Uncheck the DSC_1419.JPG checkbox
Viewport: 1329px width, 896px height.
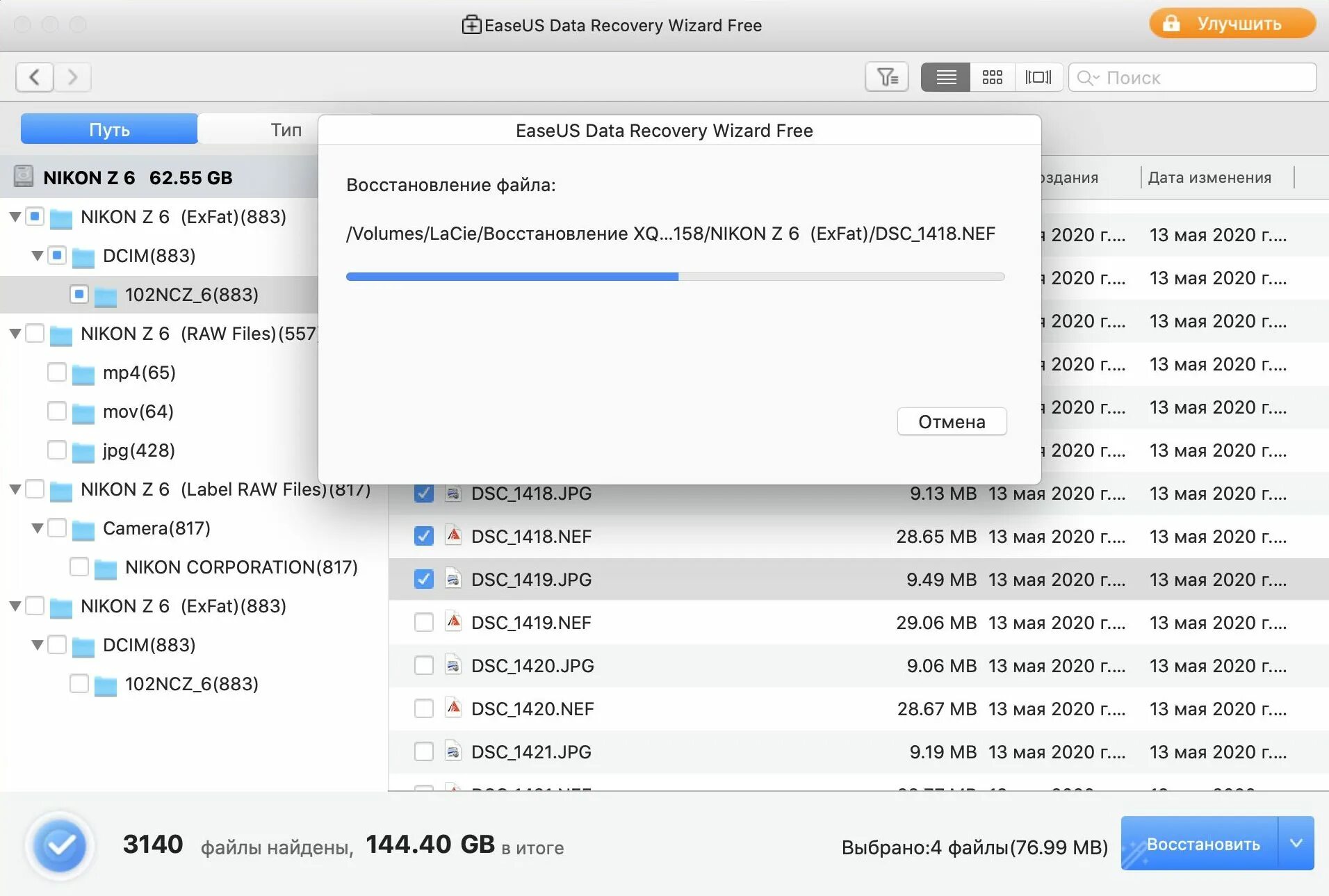423,579
